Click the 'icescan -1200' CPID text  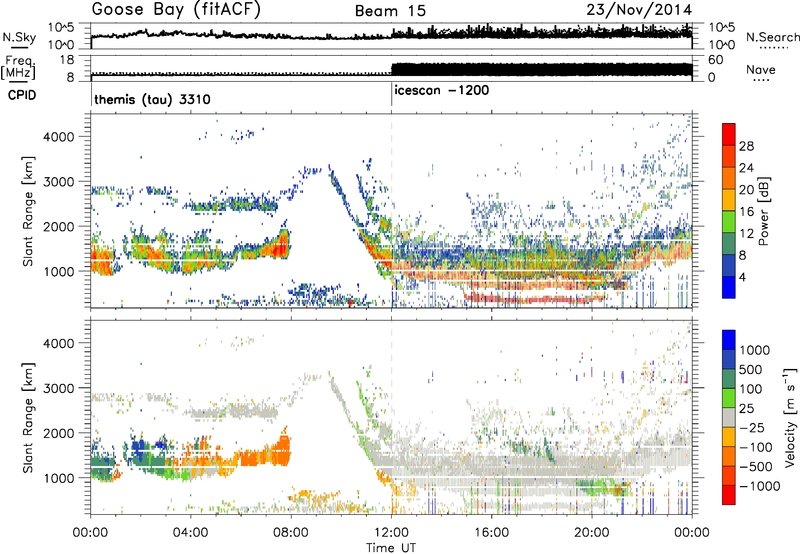[x=442, y=91]
